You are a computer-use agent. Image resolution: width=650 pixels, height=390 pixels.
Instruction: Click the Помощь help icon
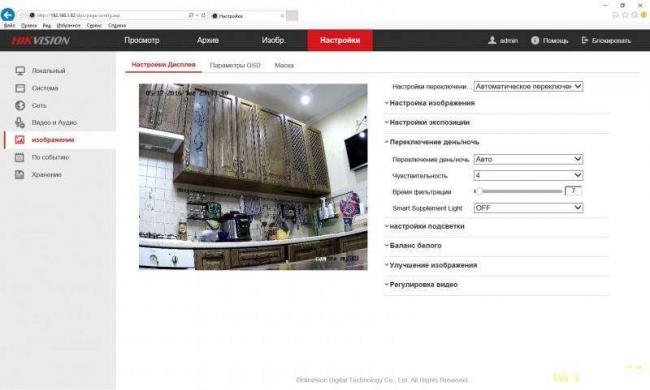(535, 40)
